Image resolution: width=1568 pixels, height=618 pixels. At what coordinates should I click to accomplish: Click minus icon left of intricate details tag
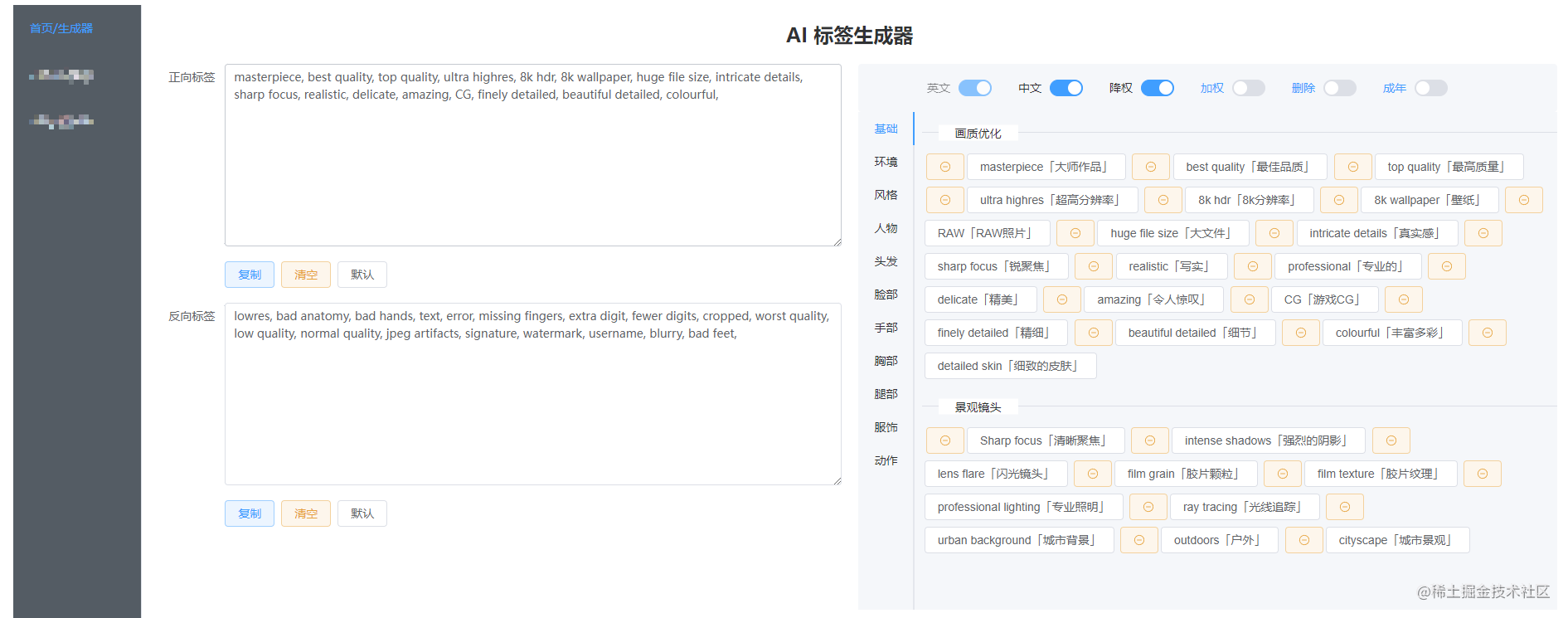[1274, 233]
